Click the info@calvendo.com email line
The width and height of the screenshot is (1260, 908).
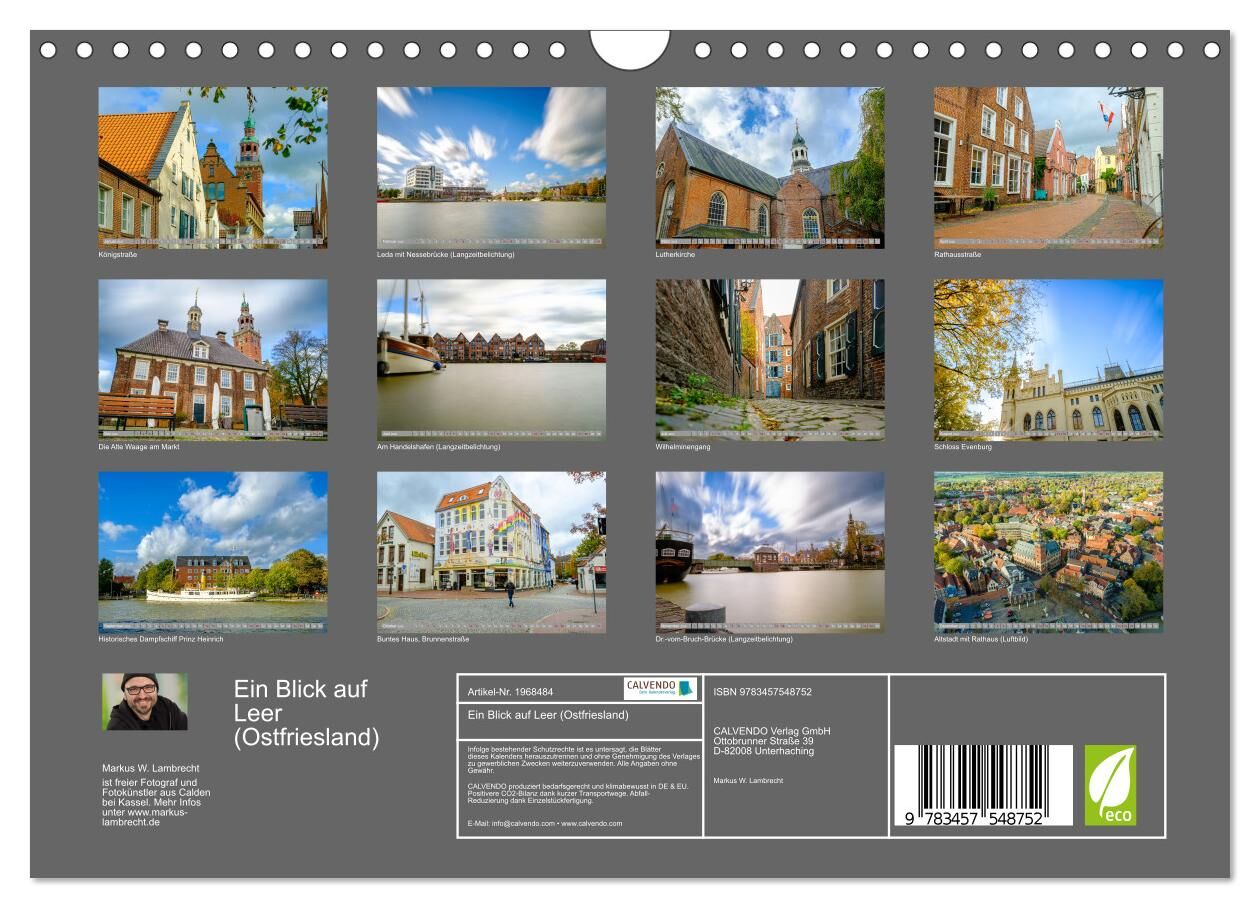point(545,823)
